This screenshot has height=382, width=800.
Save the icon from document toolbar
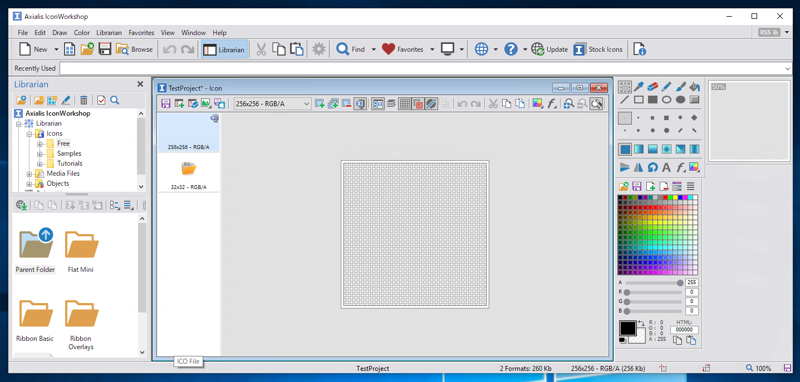pos(166,104)
